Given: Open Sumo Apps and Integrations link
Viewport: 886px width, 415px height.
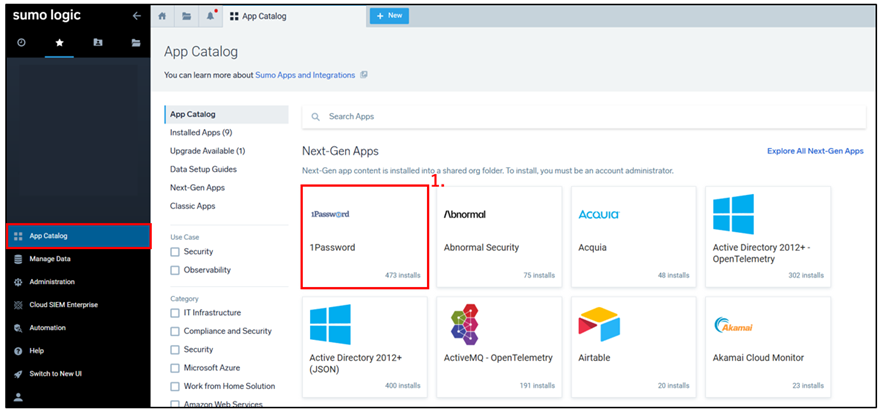Looking at the screenshot, I should click(305, 75).
